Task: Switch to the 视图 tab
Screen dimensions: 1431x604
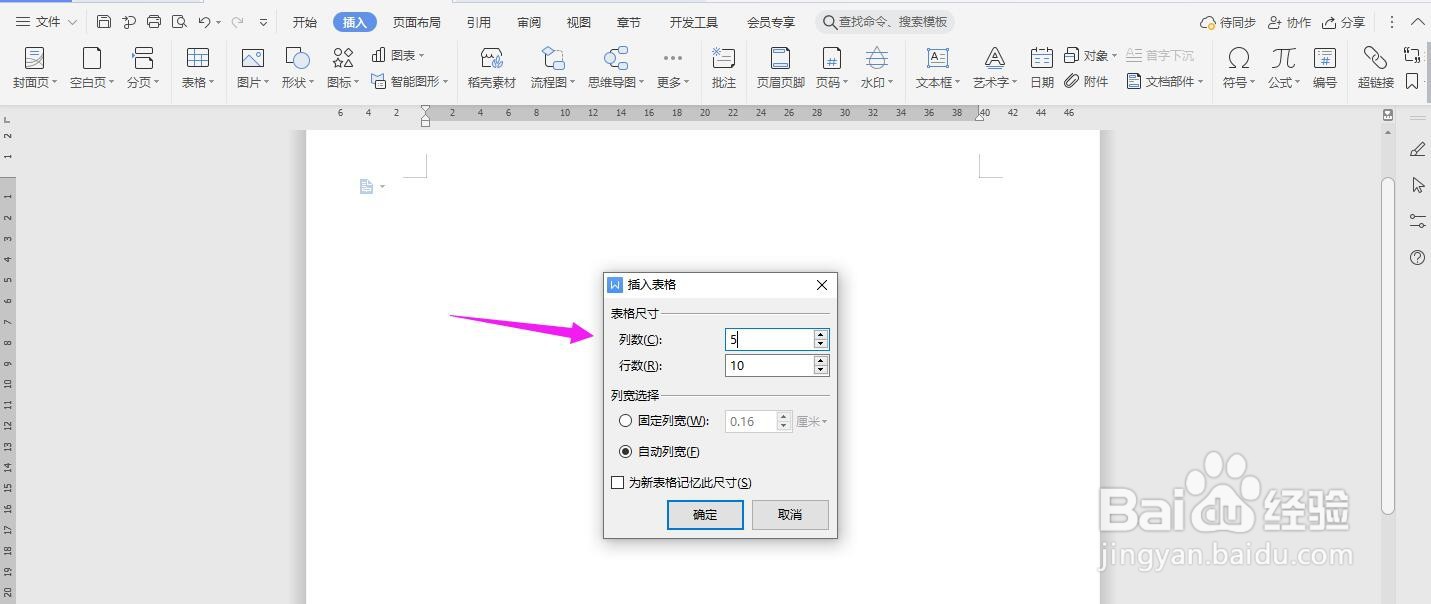Action: pos(578,22)
